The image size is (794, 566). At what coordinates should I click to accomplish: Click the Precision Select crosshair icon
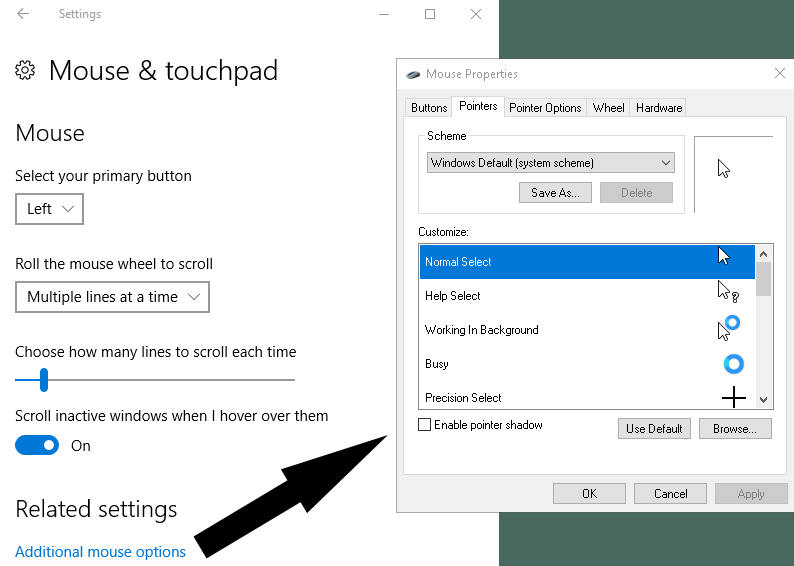click(734, 398)
